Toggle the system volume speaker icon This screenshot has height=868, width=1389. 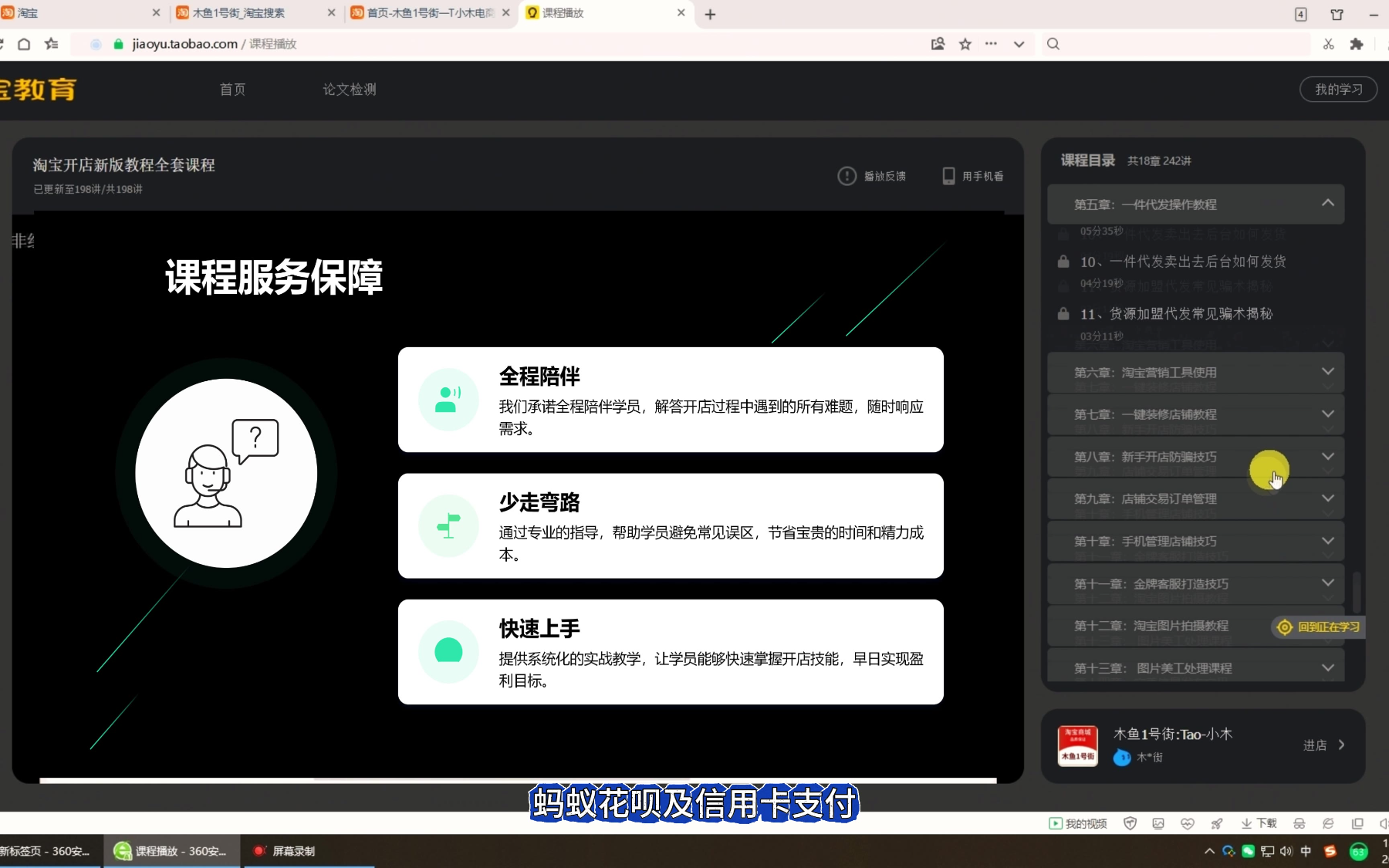click(x=1286, y=851)
